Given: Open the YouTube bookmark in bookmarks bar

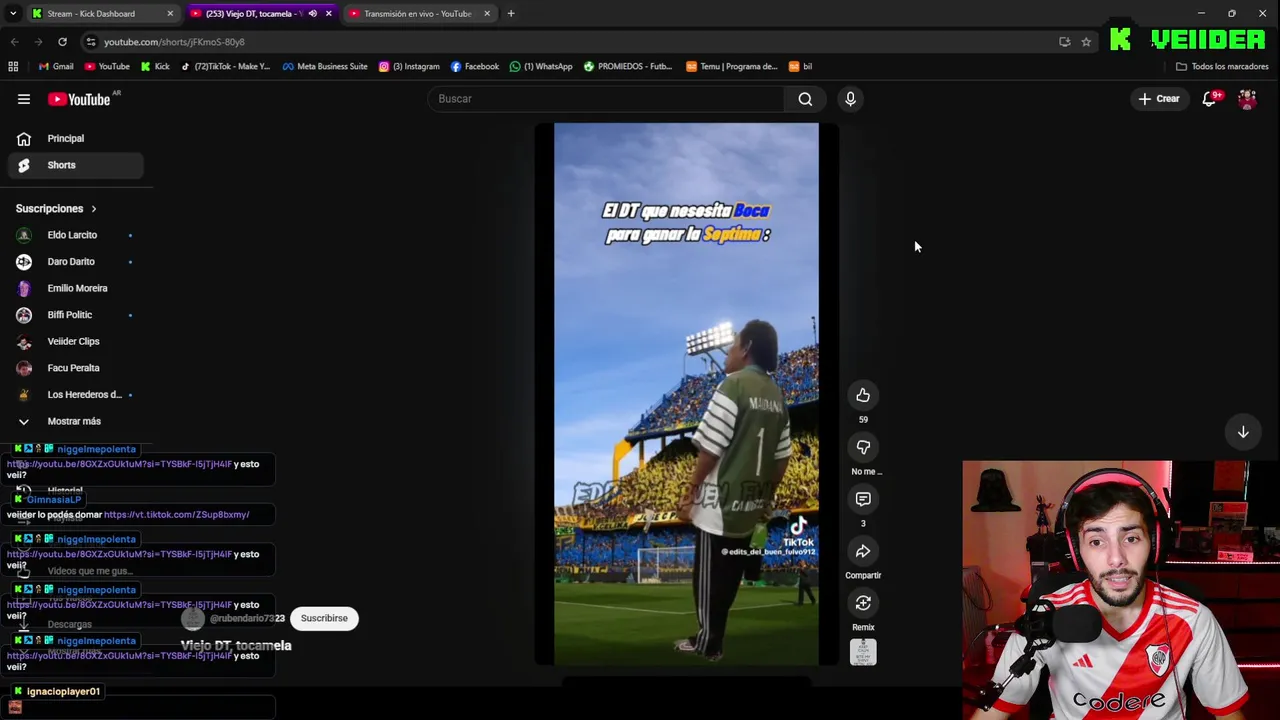Looking at the screenshot, I should (107, 67).
